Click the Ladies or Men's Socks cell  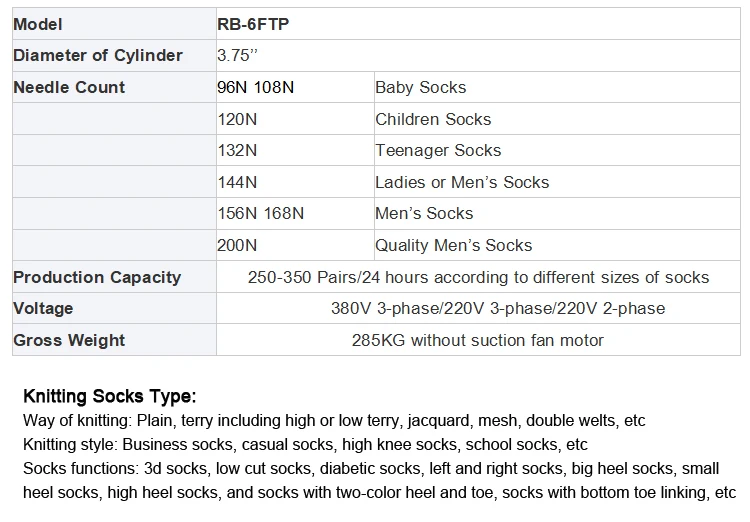(462, 183)
